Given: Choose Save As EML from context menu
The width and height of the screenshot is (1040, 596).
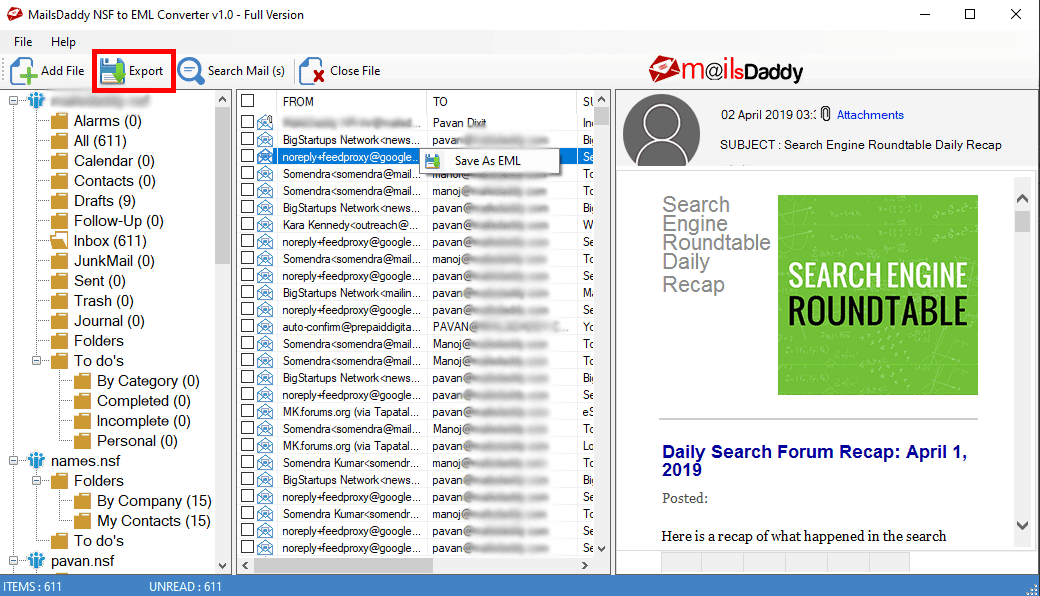Looking at the screenshot, I should point(489,161).
